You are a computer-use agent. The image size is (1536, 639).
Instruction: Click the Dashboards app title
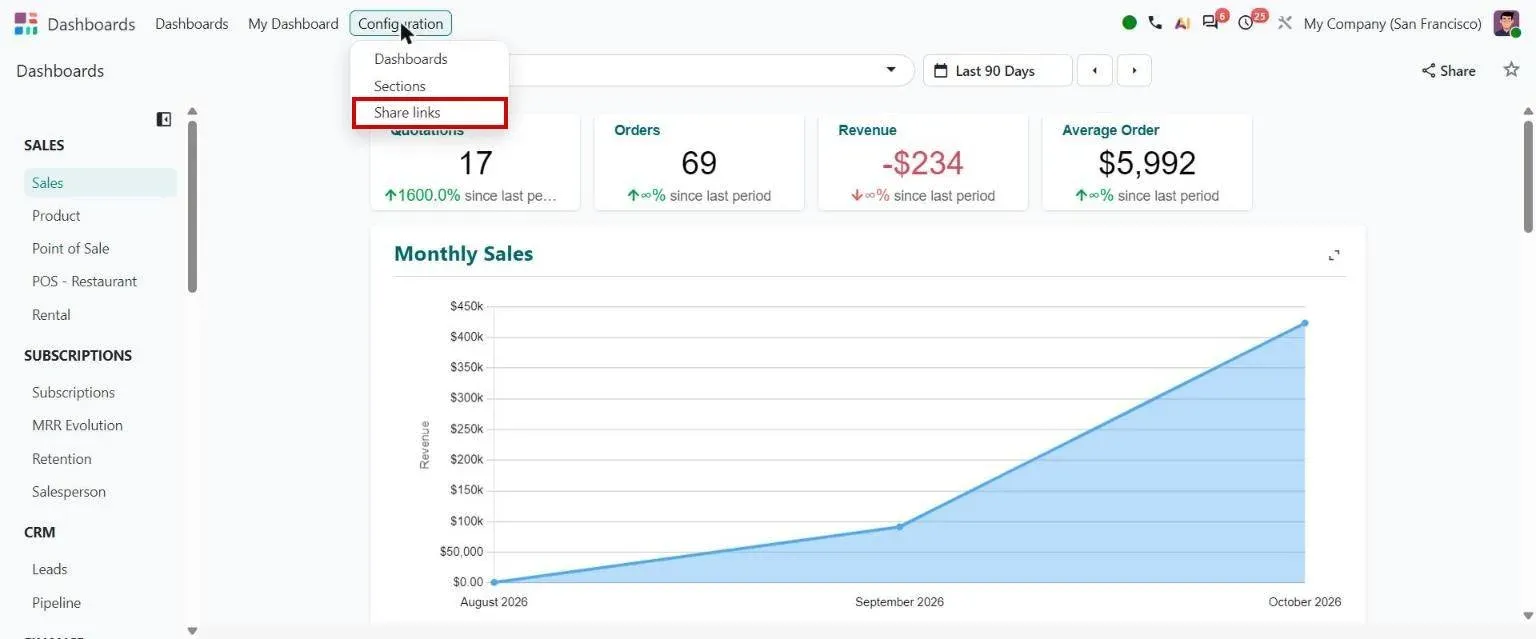click(91, 24)
